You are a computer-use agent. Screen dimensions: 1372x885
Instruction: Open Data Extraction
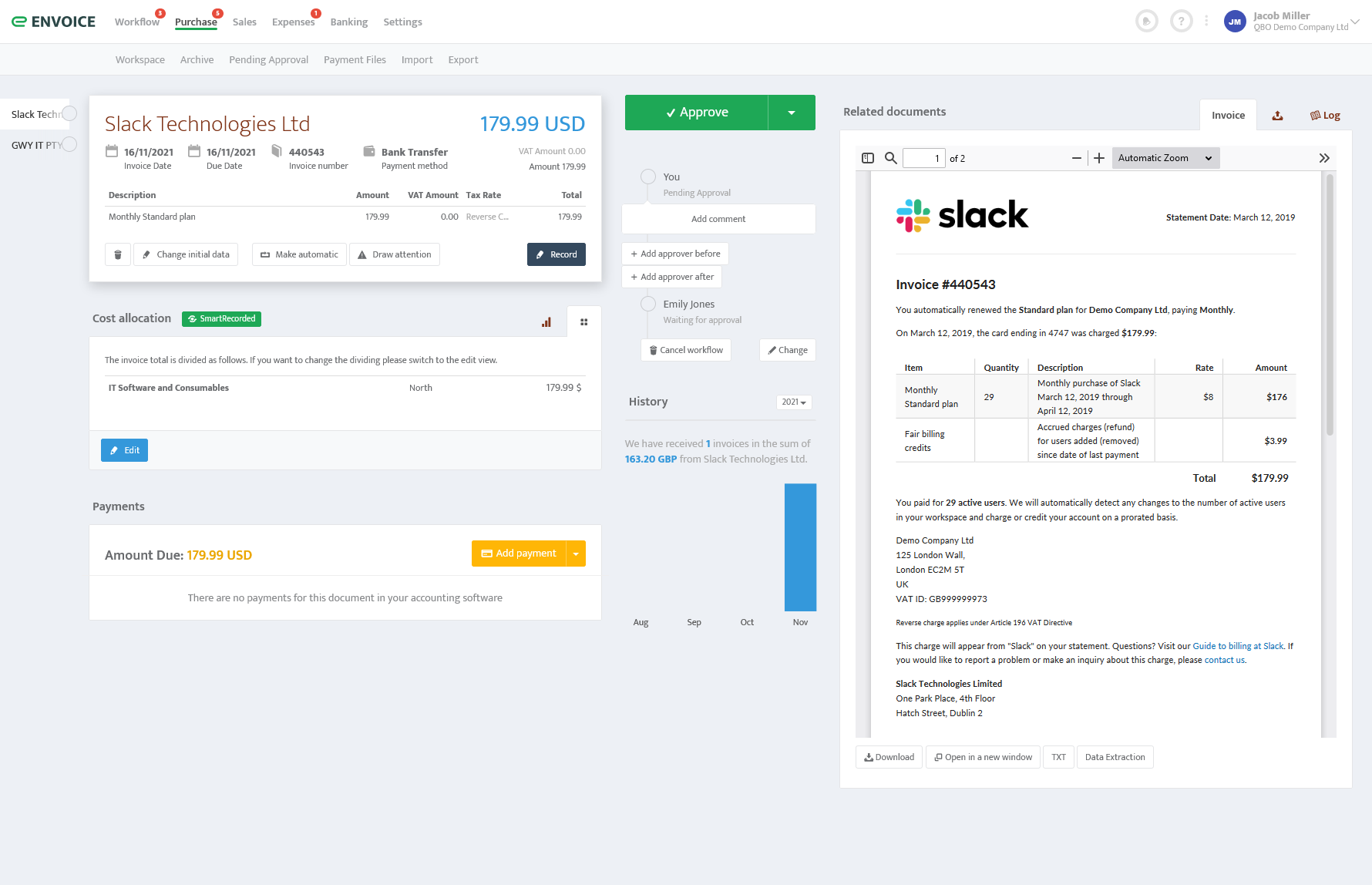tap(1115, 757)
